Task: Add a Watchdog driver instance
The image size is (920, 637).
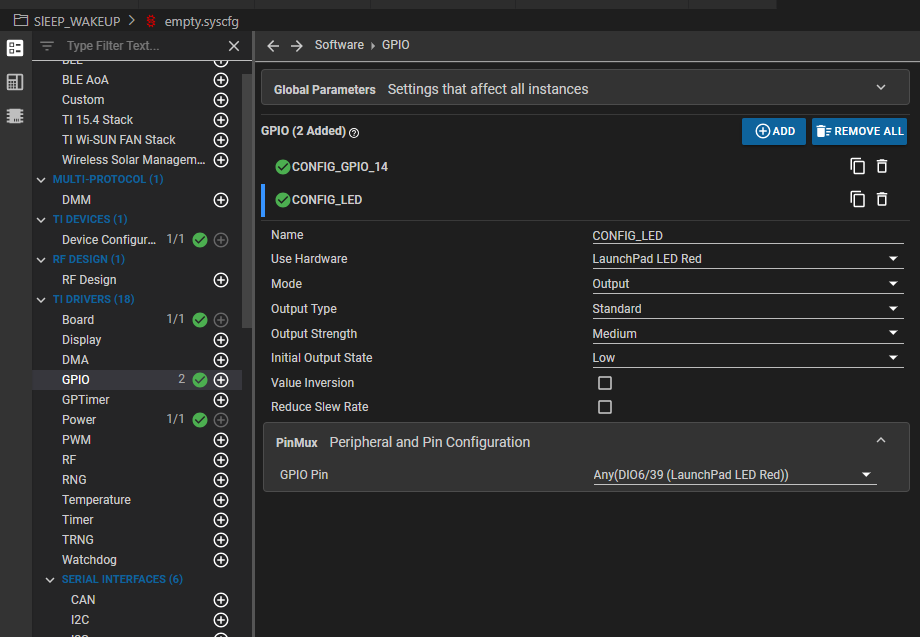Action: pyautogui.click(x=221, y=560)
